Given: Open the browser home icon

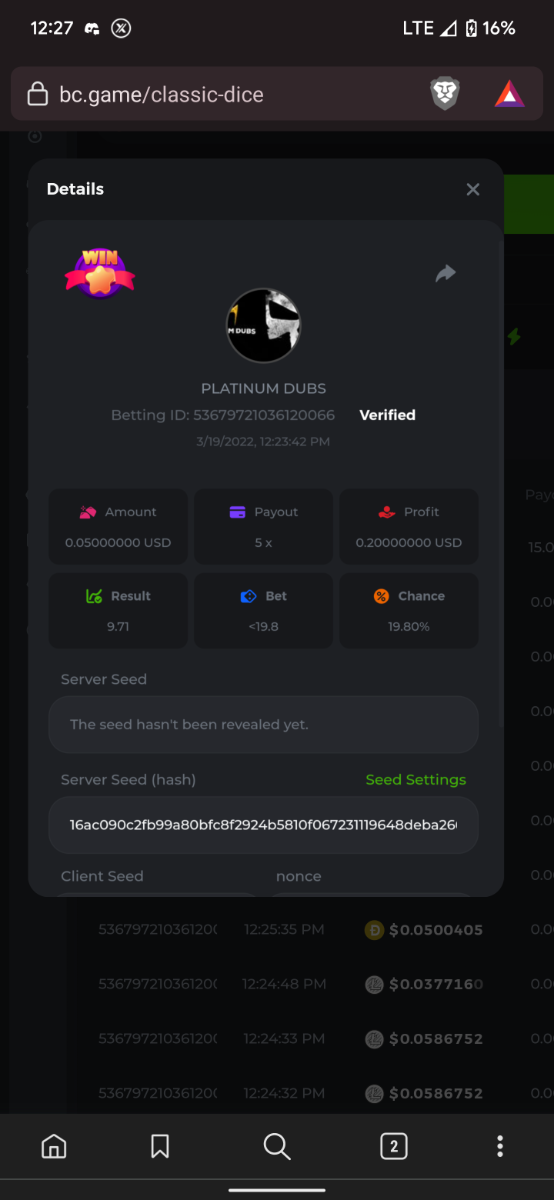Looking at the screenshot, I should [54, 1146].
